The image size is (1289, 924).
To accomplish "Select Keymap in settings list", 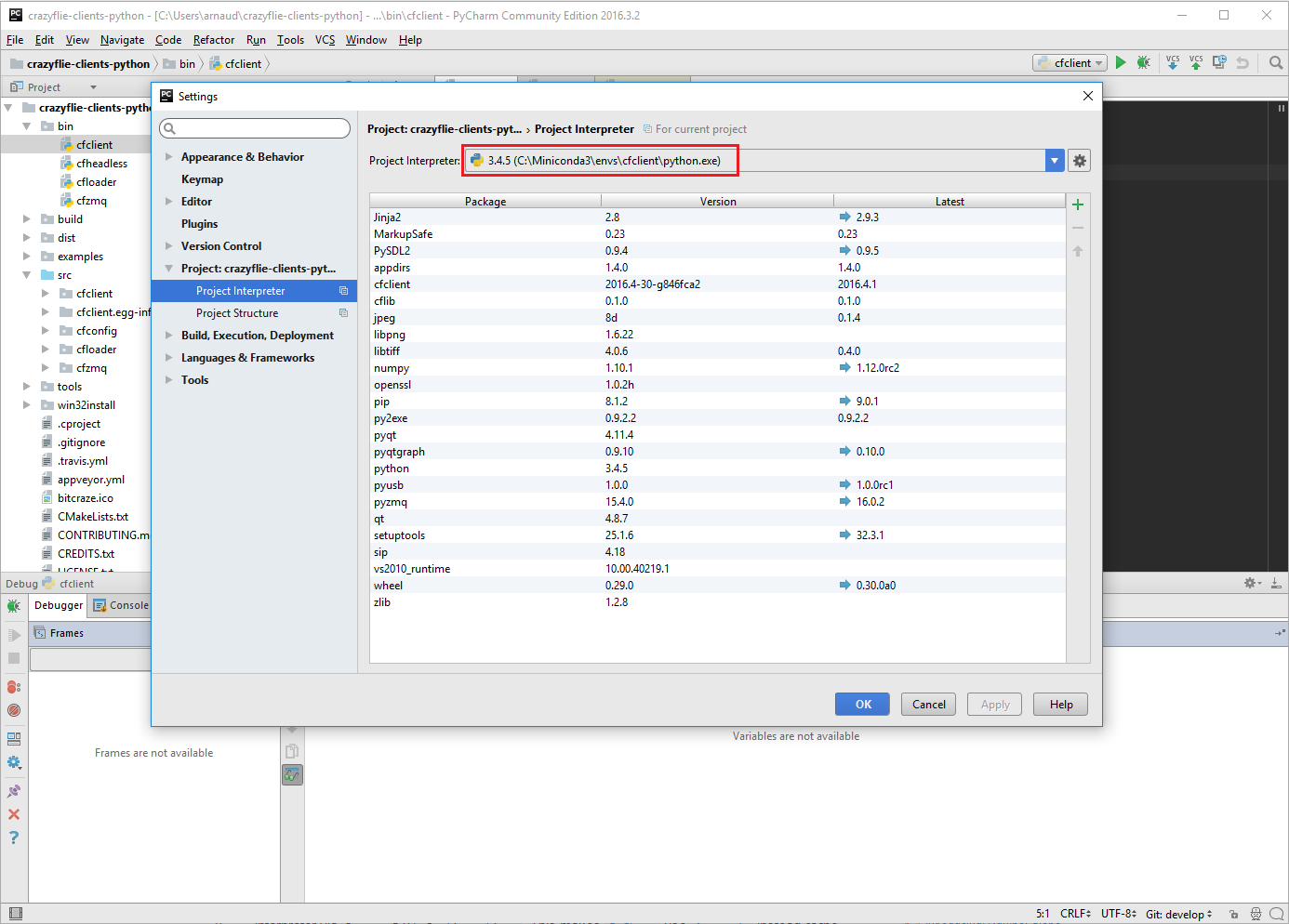I will [x=202, y=179].
